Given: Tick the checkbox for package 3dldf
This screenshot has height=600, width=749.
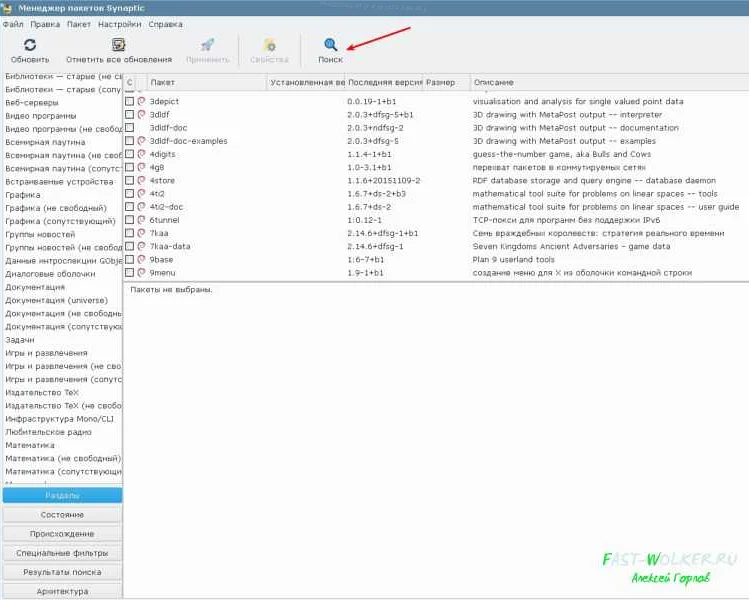Looking at the screenshot, I should coord(129,115).
